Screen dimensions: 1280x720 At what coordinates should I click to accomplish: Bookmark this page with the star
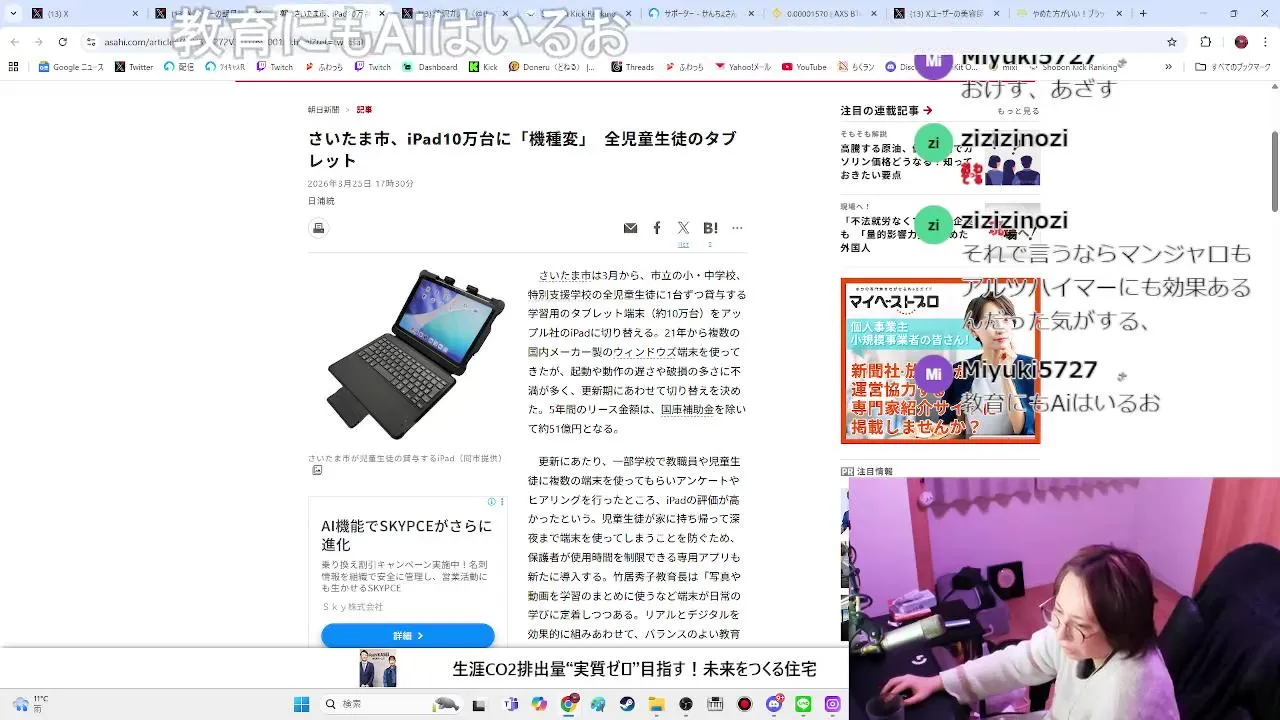point(1172,42)
